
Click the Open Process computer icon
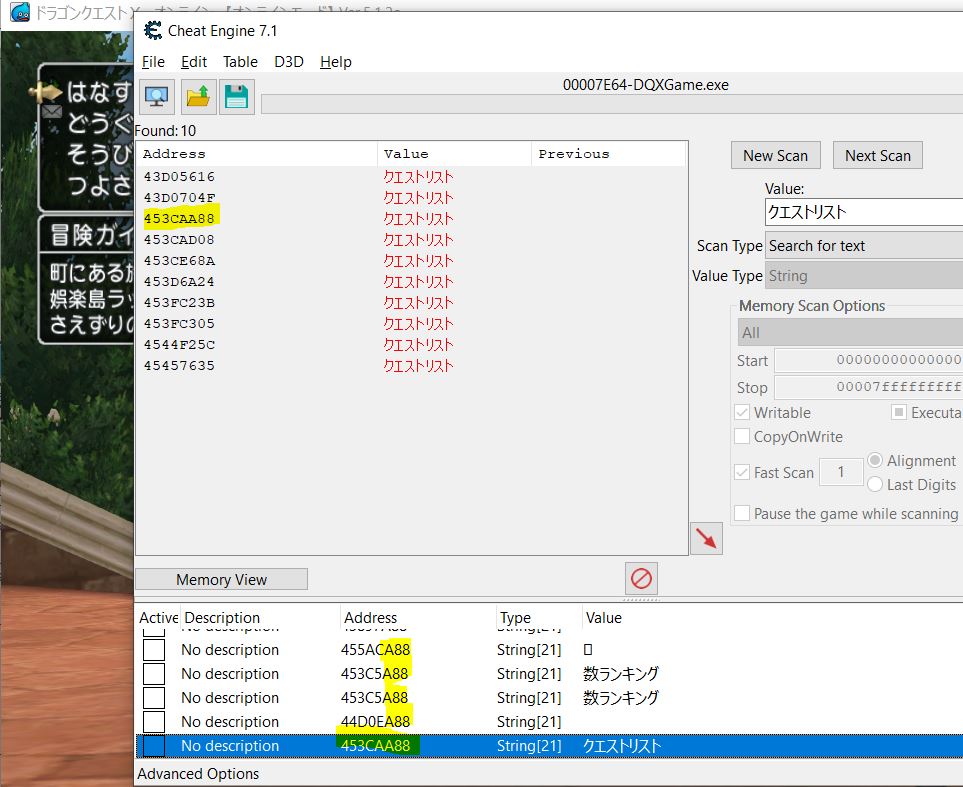(156, 96)
